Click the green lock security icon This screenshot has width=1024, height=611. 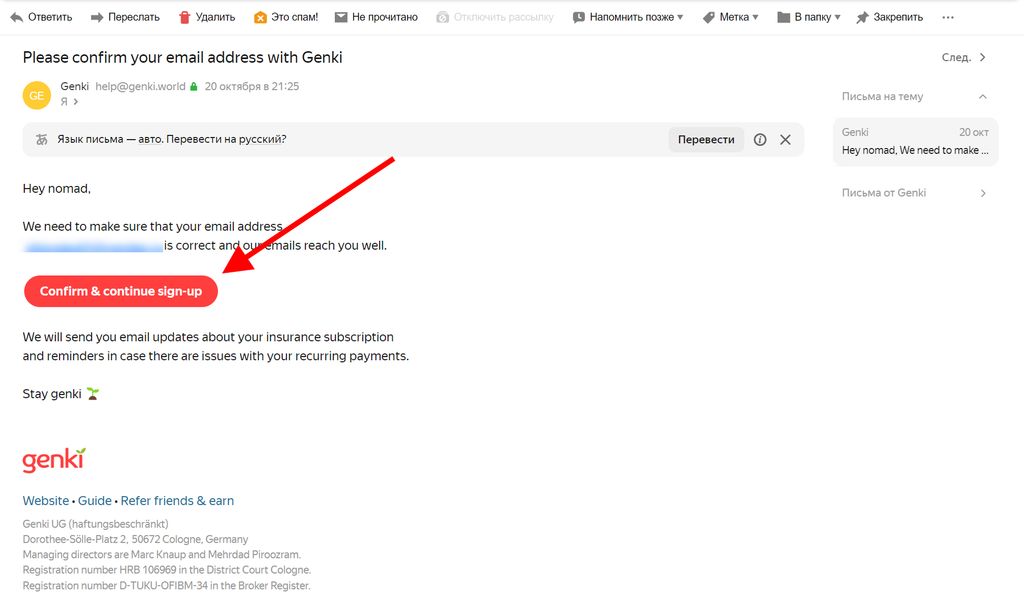tap(193, 86)
